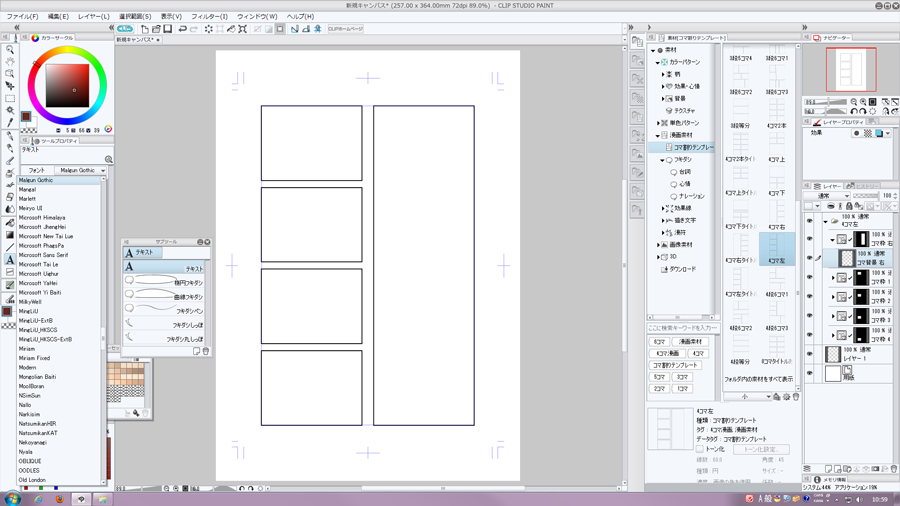Click the コマ割りテンプレート tag button
900x506 pixels.
point(677,365)
